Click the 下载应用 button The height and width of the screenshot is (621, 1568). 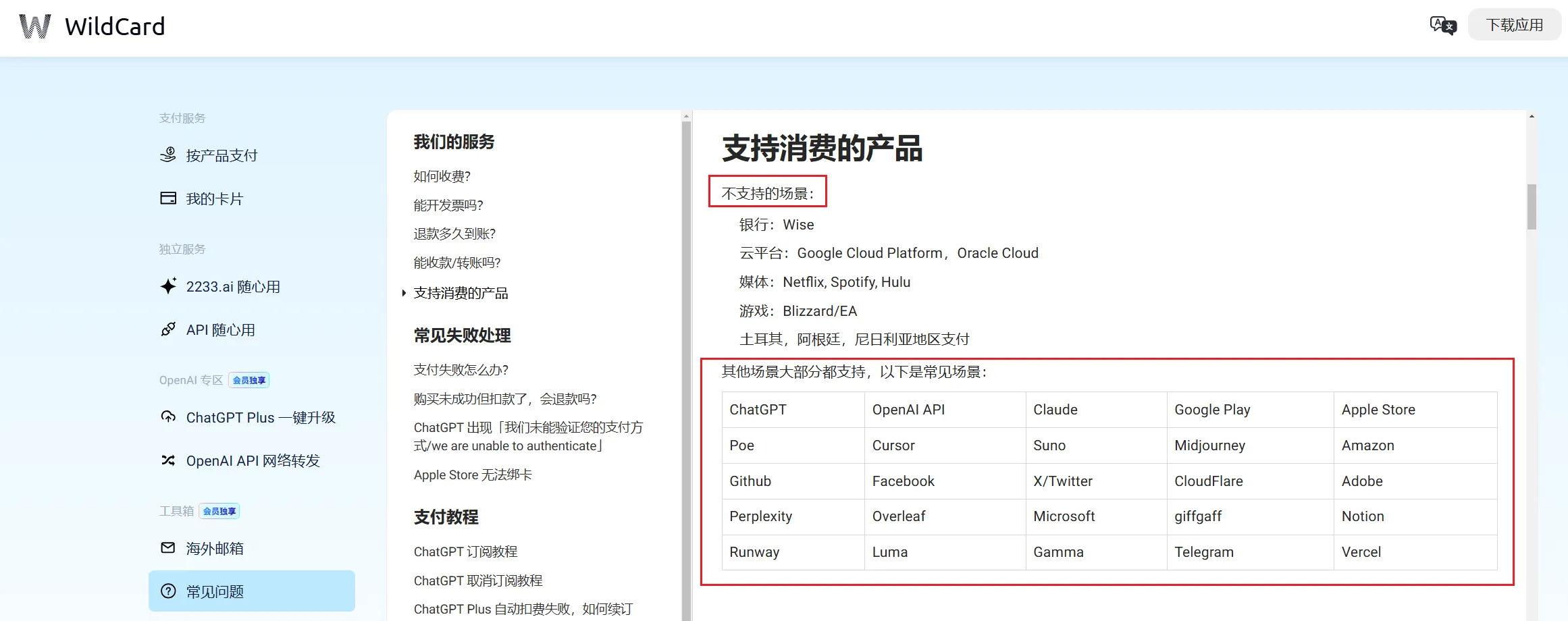[x=1515, y=25]
